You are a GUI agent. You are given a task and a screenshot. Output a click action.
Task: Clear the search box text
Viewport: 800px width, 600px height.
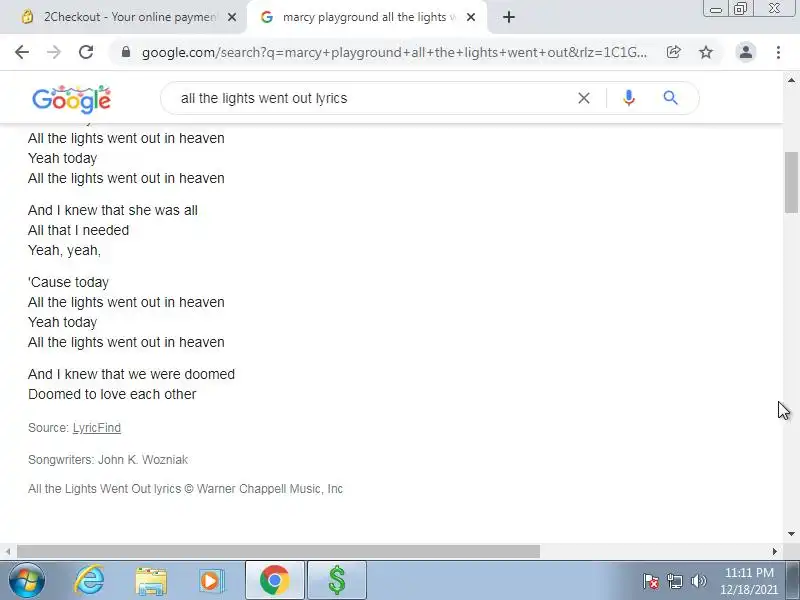[584, 98]
